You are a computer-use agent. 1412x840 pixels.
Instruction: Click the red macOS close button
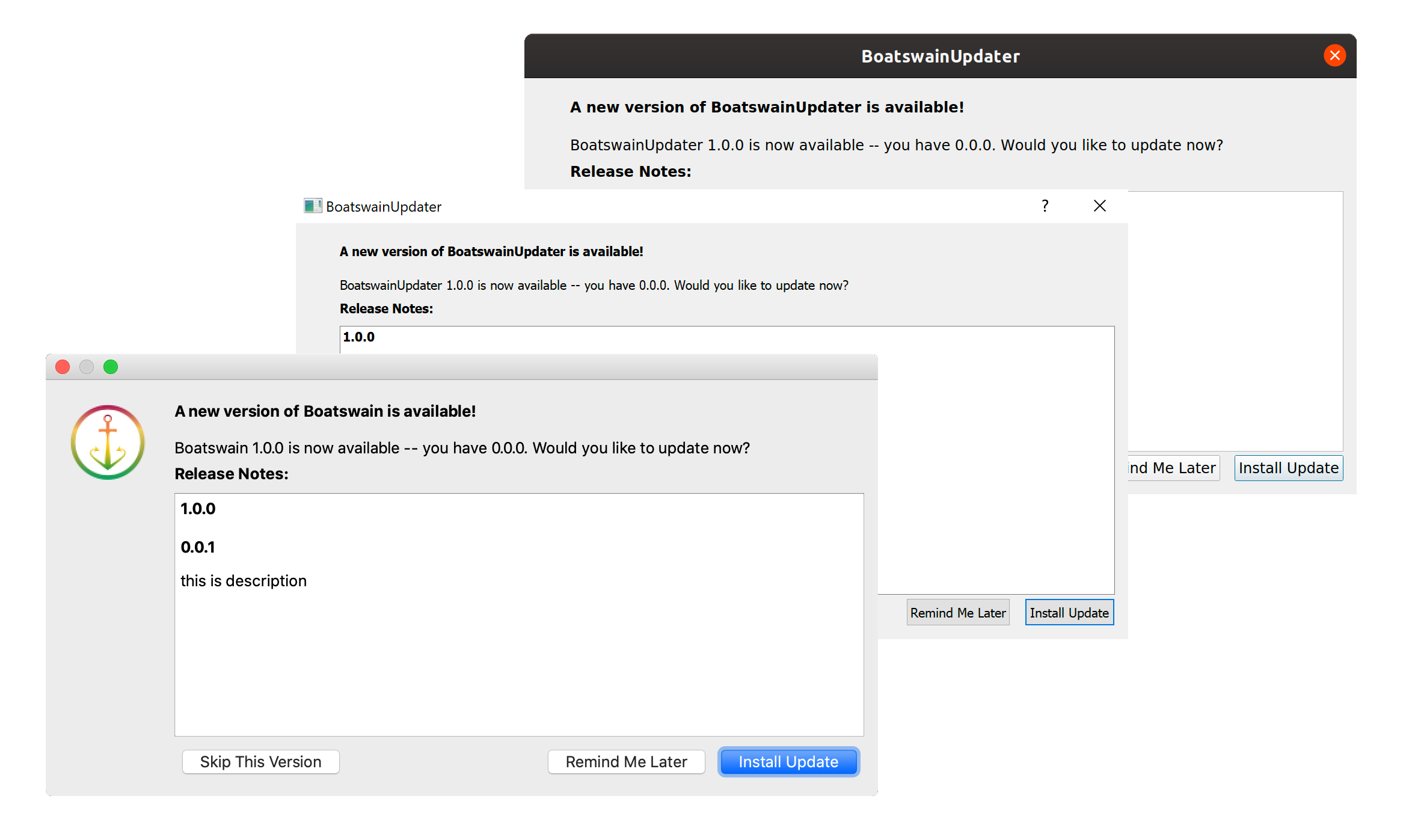63,367
